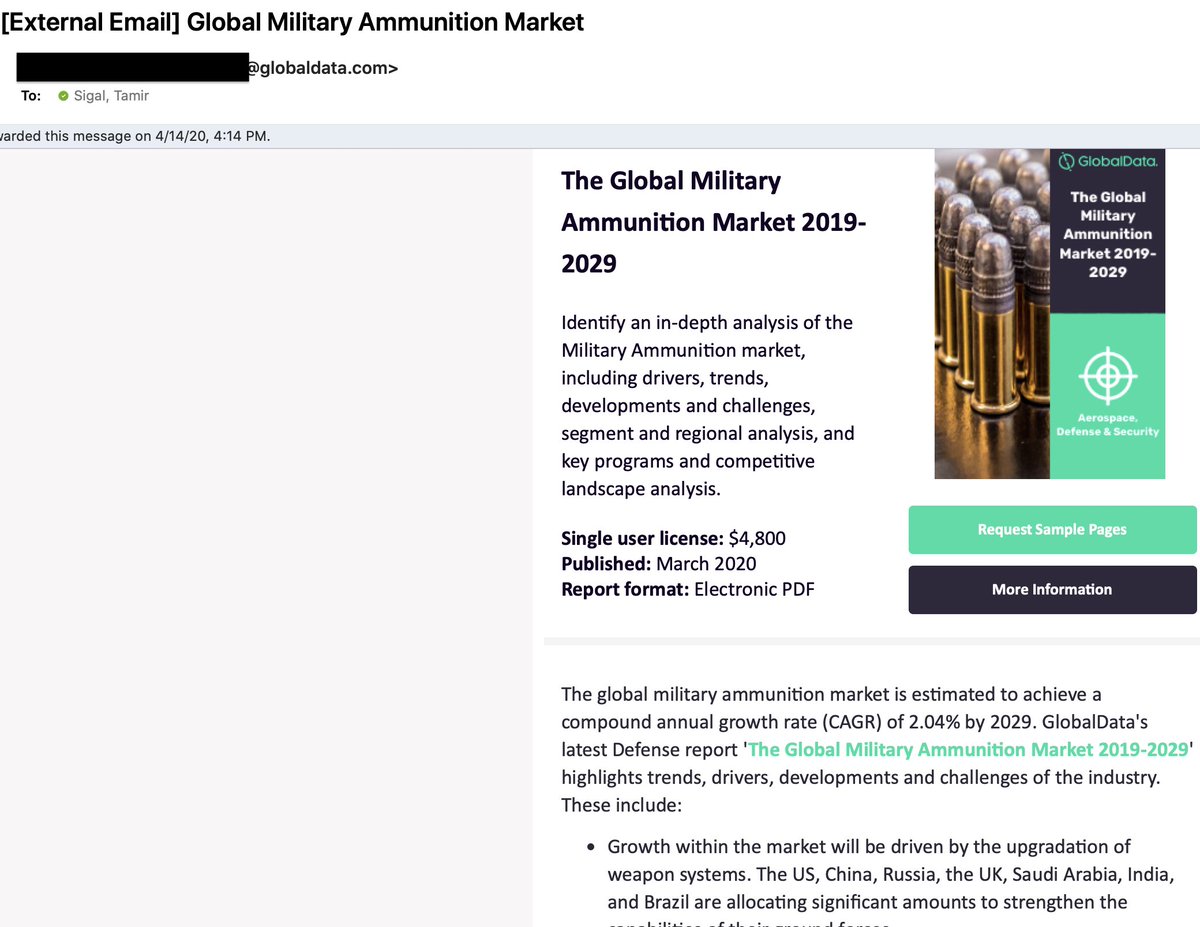
Task: Click the GlobalData logo on the report cover
Action: [1108, 161]
